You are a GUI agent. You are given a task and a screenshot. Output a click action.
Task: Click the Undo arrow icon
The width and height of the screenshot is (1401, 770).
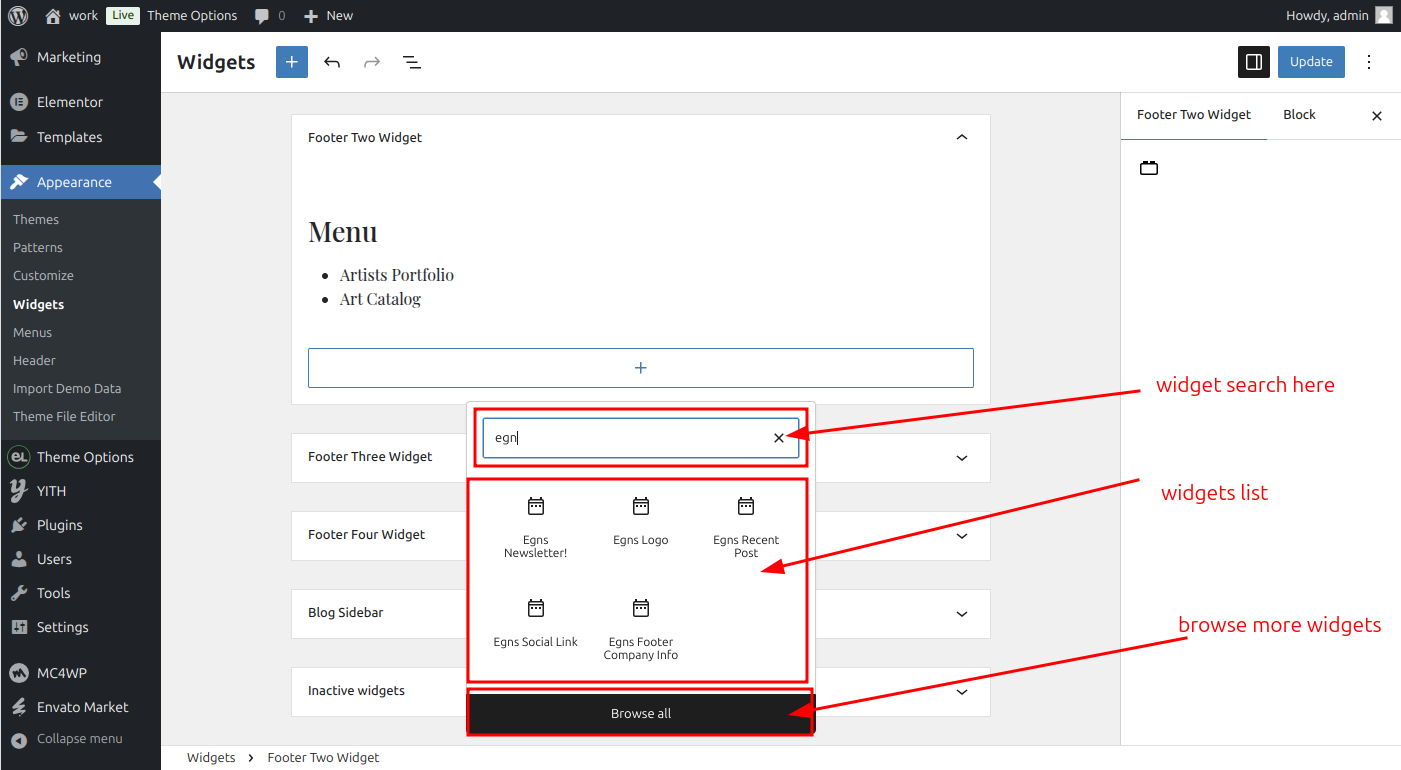tap(332, 62)
